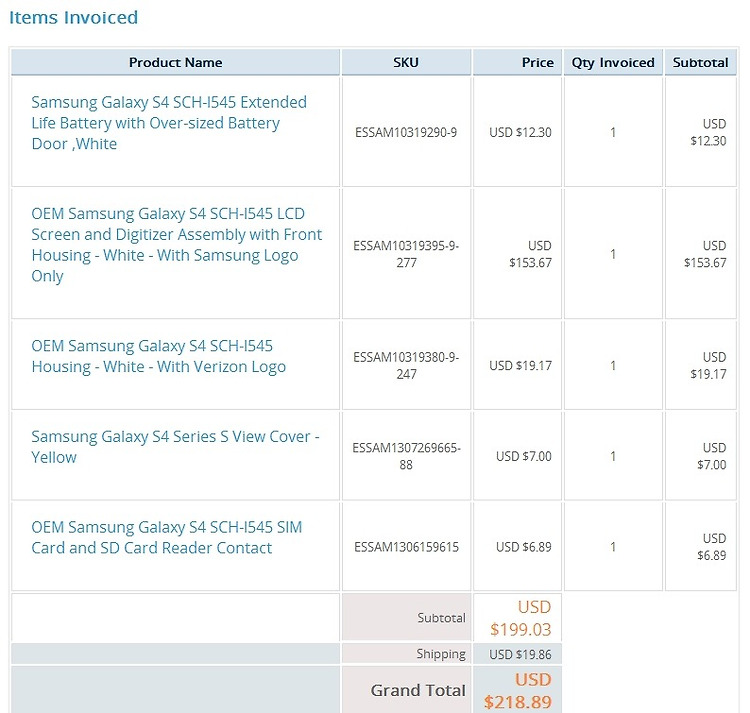Click the USD $19.17 row subtotal
This screenshot has width=750, height=713.
point(708,365)
